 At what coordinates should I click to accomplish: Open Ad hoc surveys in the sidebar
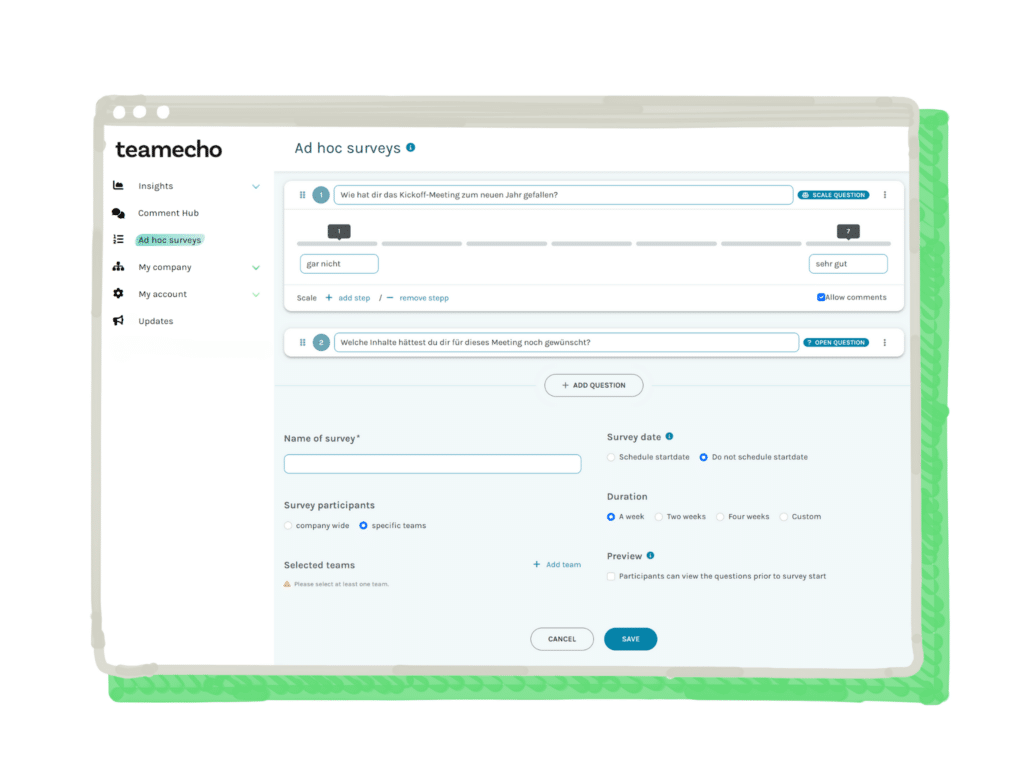[x=169, y=240]
